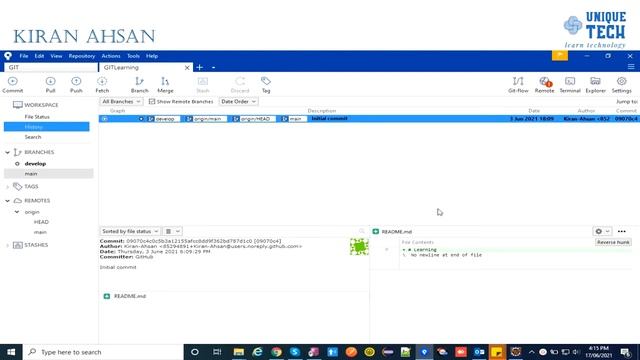640x360 pixels.
Task: Open the file list view mode dropdown
Action: tap(172, 231)
